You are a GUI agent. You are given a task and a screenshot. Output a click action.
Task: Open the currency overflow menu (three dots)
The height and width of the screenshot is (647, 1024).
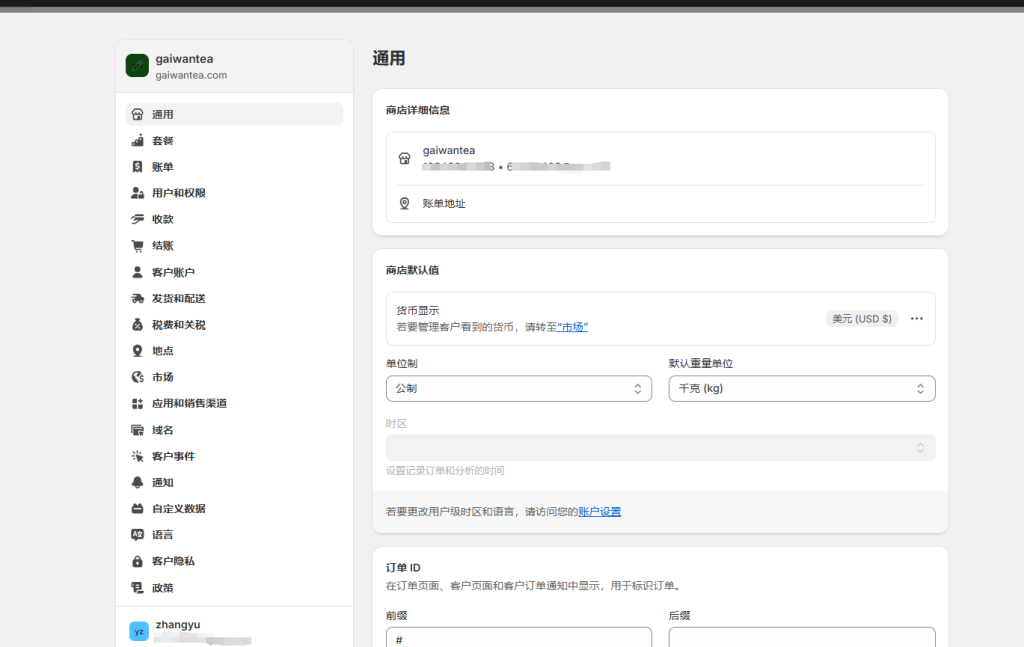click(x=916, y=318)
